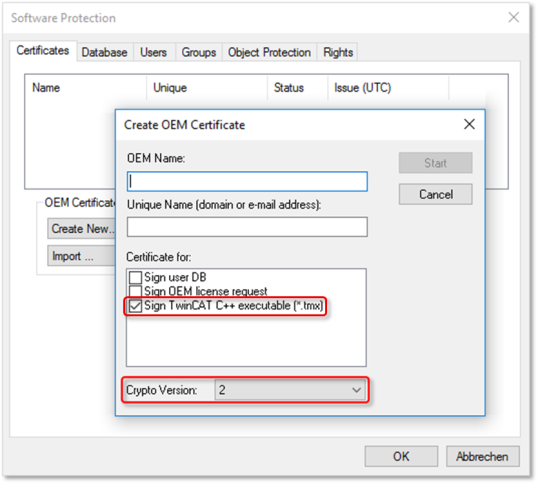Click the Start button
Viewport: 538px width, 486px height.
[435, 163]
